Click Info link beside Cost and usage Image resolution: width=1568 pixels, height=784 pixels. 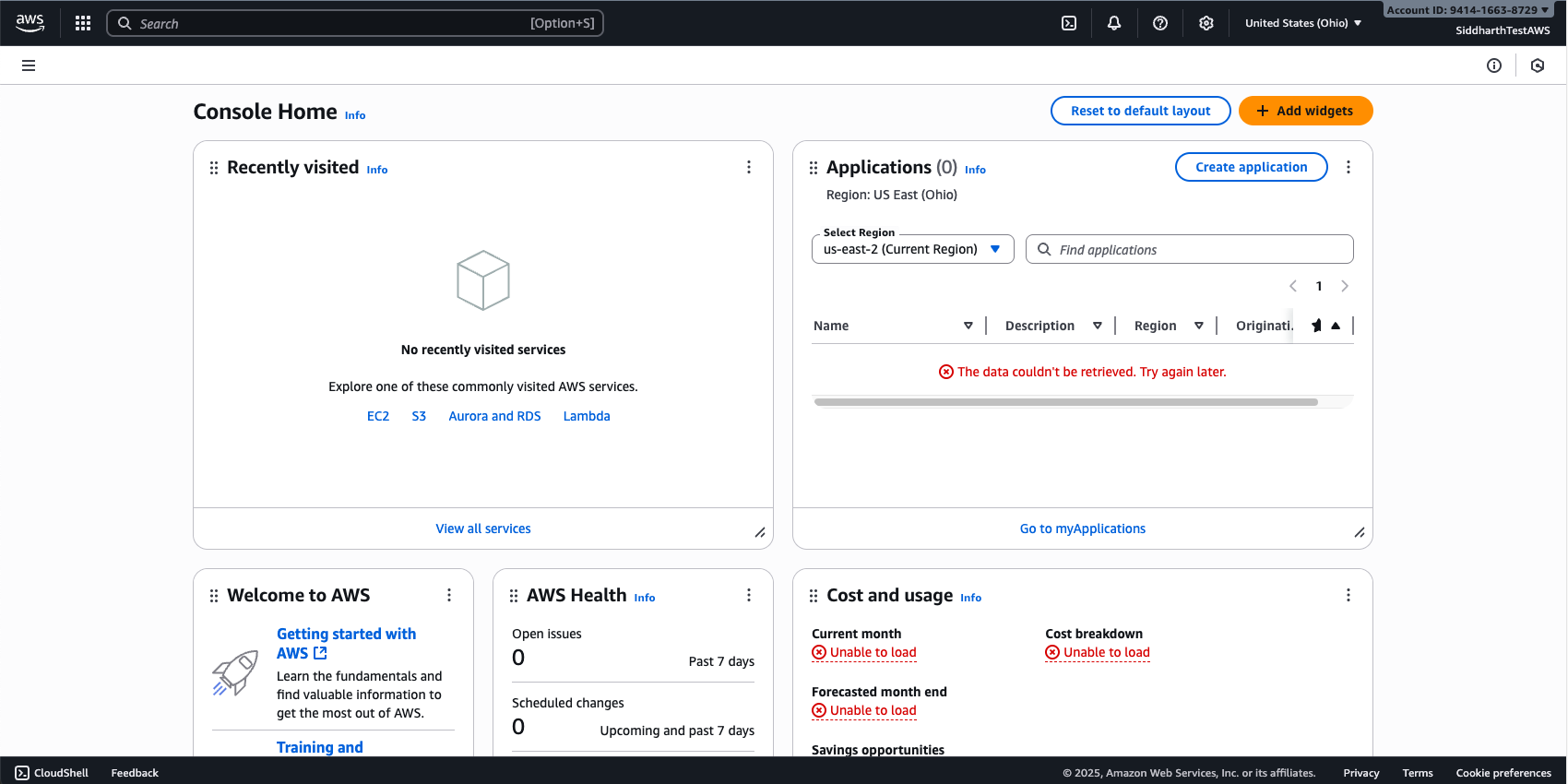[970, 598]
